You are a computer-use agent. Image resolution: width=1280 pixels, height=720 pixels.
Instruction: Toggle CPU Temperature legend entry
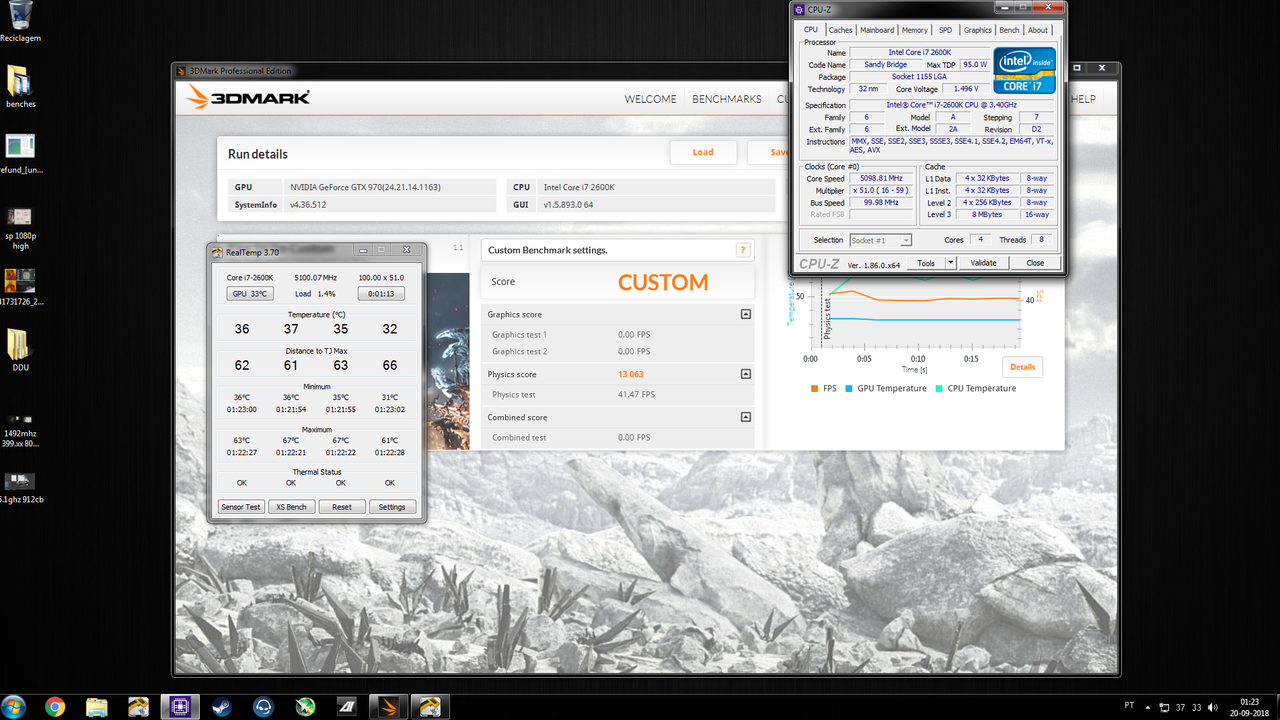(x=975, y=388)
